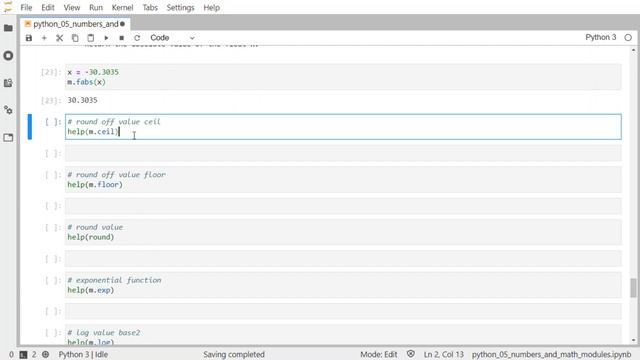This screenshot has width=640, height=360.
Task: Open the Help menu
Action: click(211, 7)
